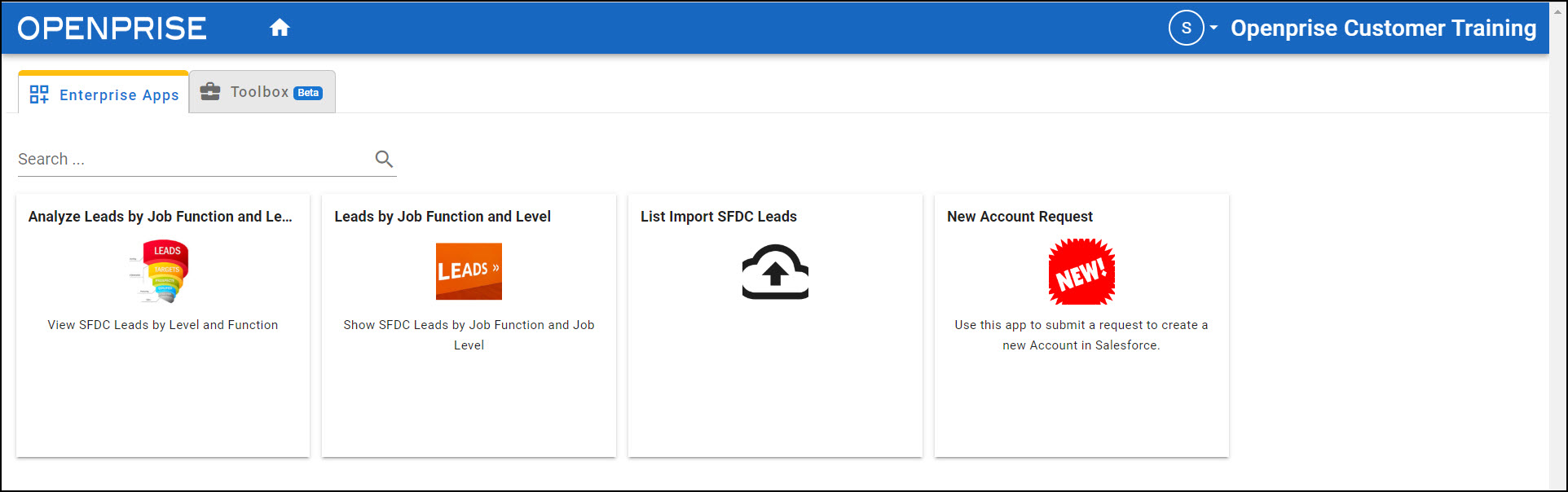
Task: Open the Toolbox tab
Action: (x=262, y=92)
